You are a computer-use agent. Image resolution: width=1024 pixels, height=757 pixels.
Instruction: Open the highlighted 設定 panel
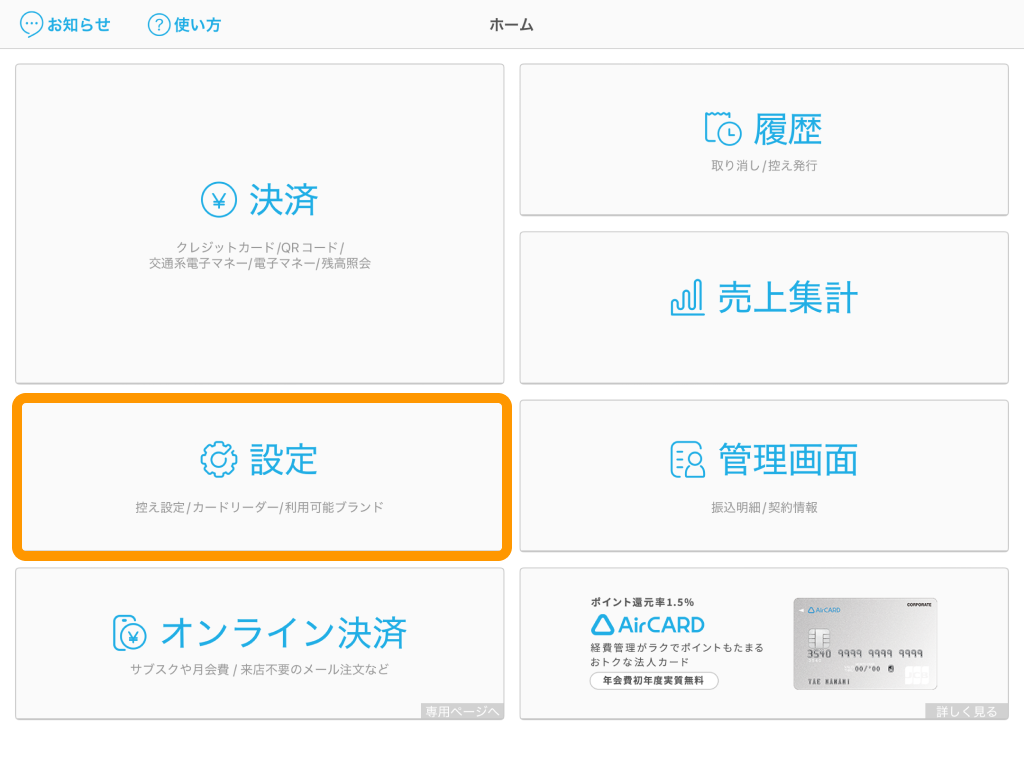coord(260,476)
